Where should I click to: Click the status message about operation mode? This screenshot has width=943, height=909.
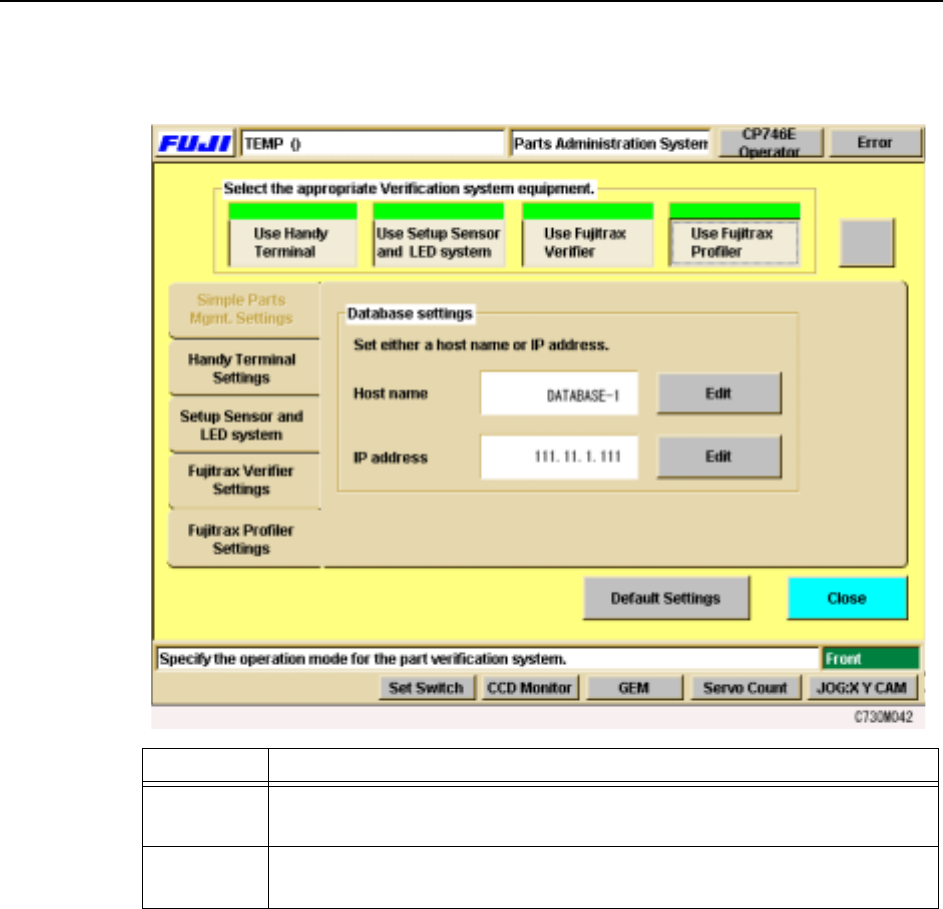point(487,659)
